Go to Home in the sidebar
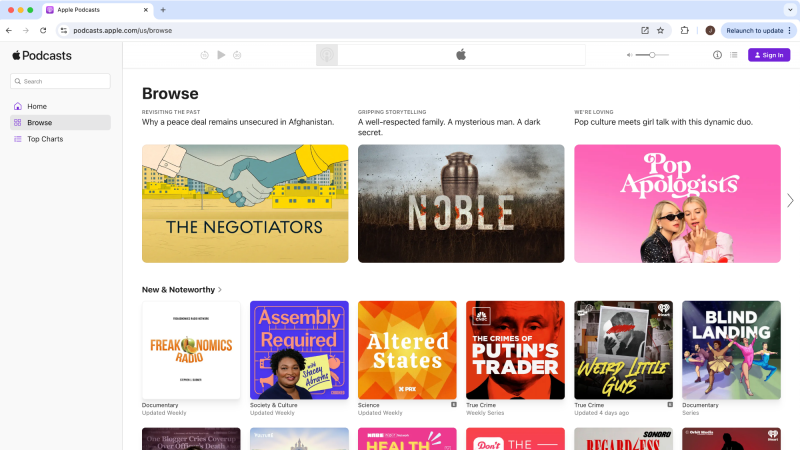 (37, 106)
